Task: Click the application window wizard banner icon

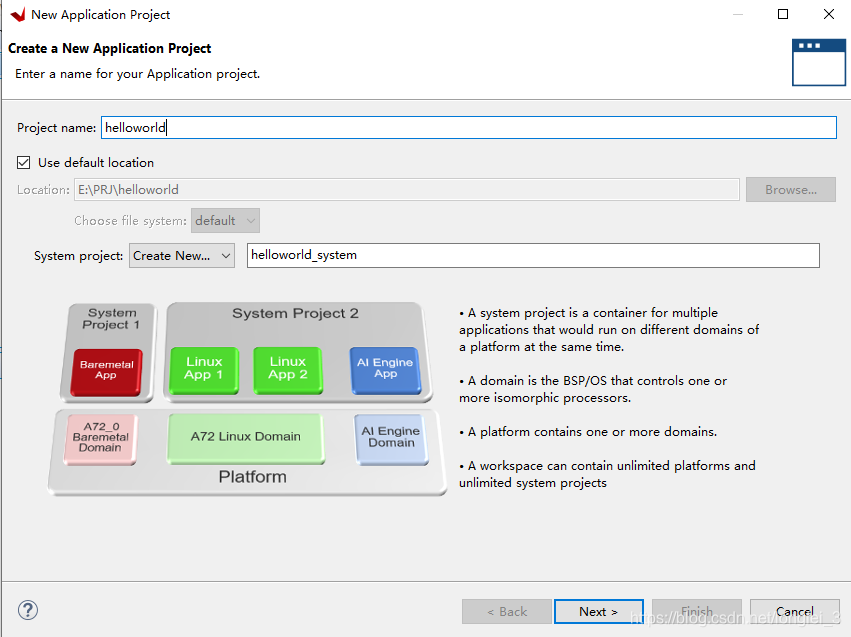Action: tap(818, 62)
